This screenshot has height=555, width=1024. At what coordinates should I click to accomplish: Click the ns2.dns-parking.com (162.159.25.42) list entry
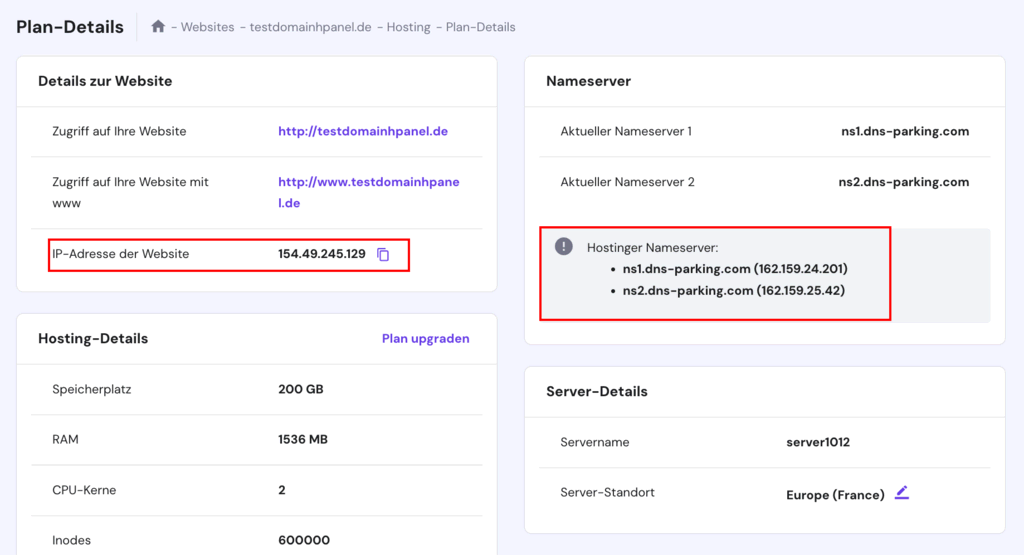pos(731,291)
